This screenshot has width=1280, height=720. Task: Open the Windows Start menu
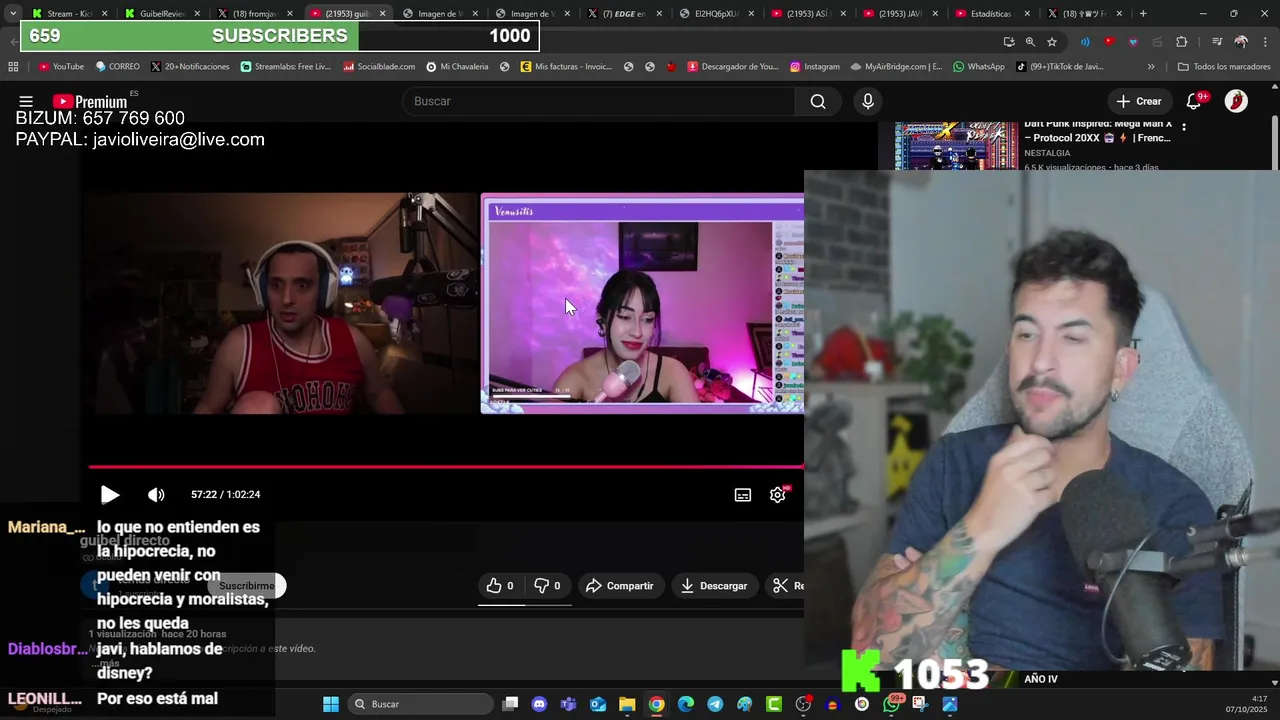click(331, 704)
